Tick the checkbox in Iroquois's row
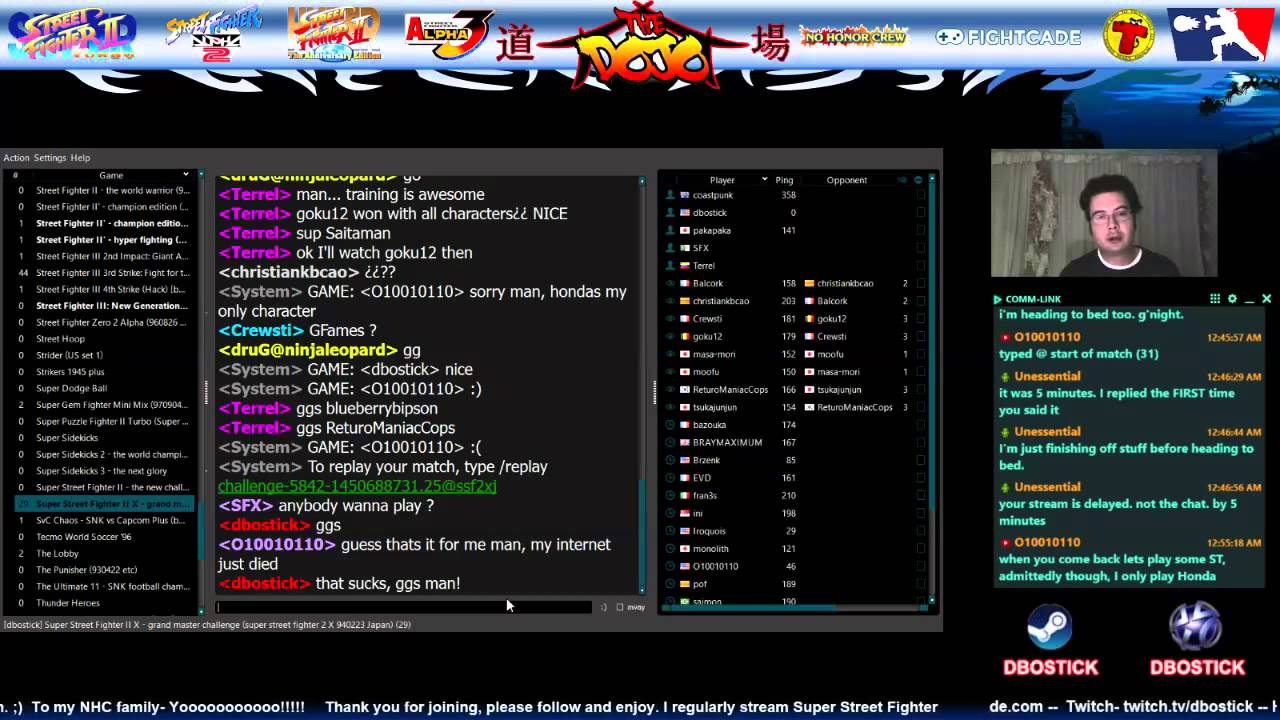This screenshot has height=720, width=1280. (x=921, y=531)
